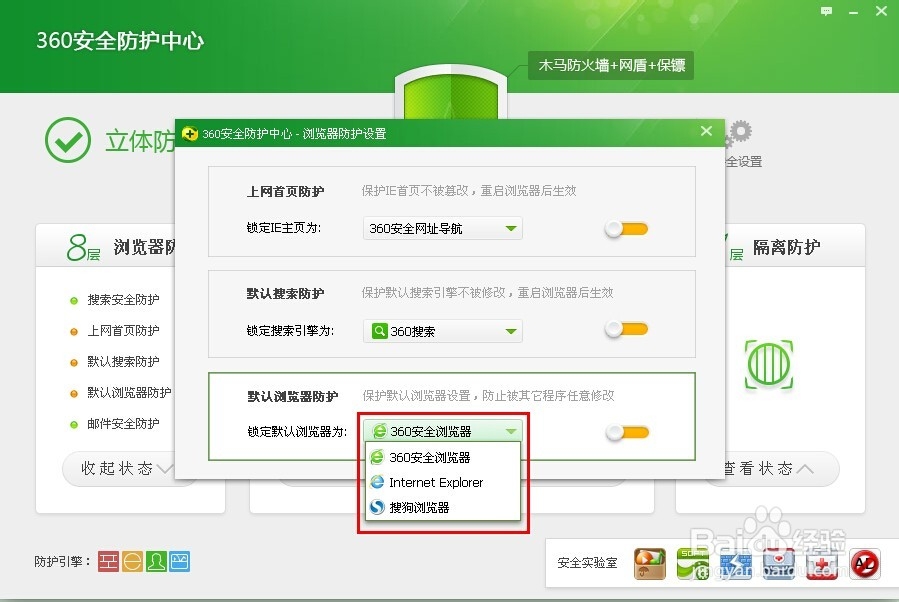The width and height of the screenshot is (899, 602).
Task: Open the 锁定IE主页为 dropdown
Action: pos(441,228)
